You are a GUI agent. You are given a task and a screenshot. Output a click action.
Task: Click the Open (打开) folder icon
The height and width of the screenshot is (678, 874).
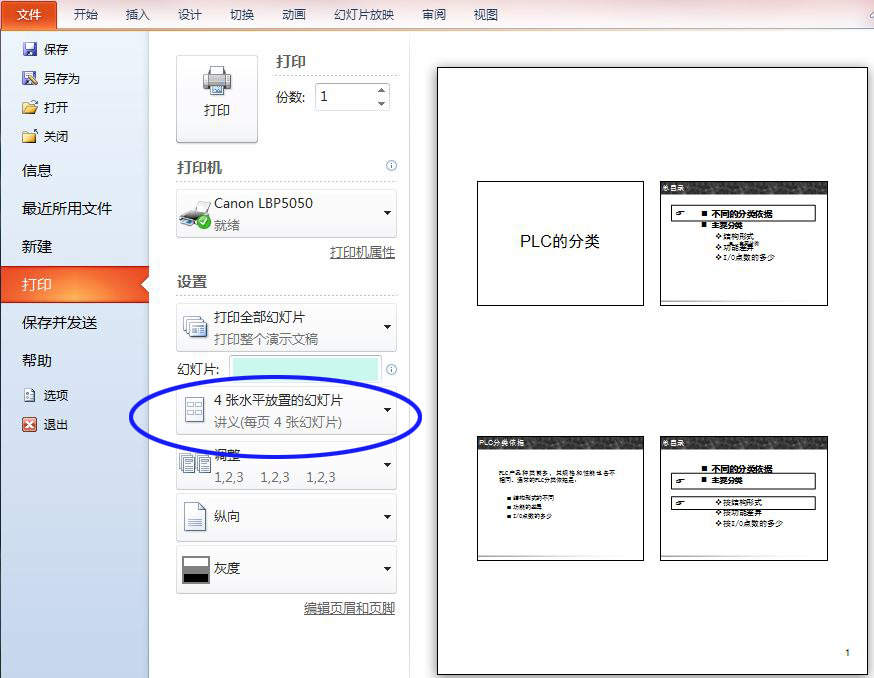31,107
